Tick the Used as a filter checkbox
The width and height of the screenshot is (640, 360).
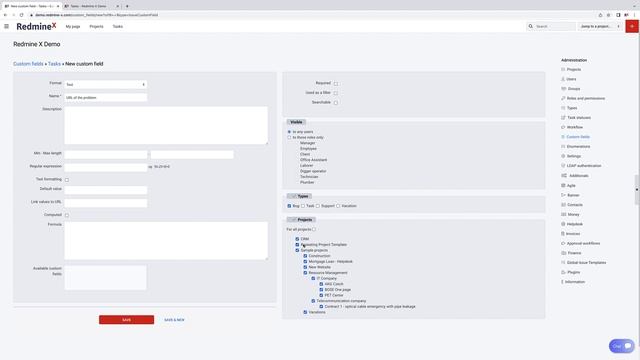[336, 93]
